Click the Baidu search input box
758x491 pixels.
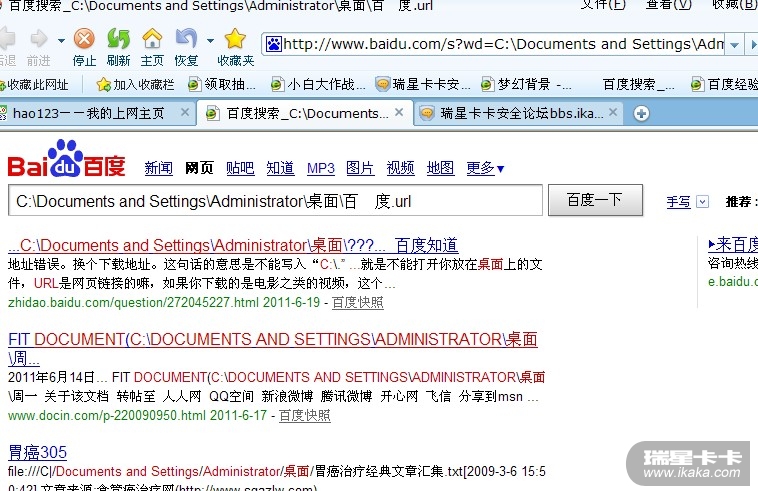[x=275, y=200]
